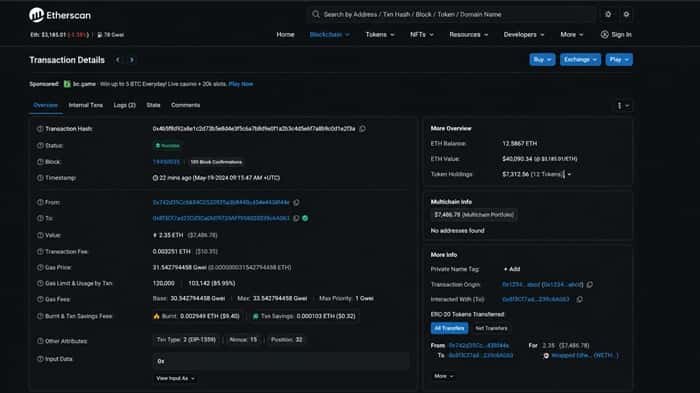The image size is (700, 393).
Task: Open the Interacted With address link
Action: click(536, 299)
